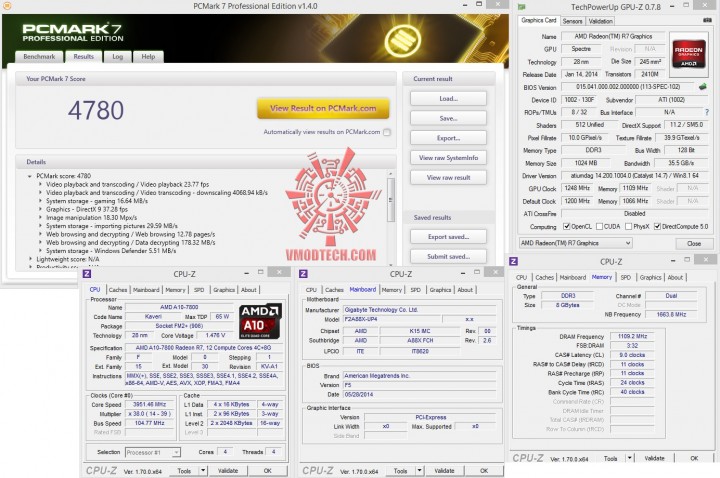
Task: Select the Results tab in PCMark 7
Action: [84, 56]
